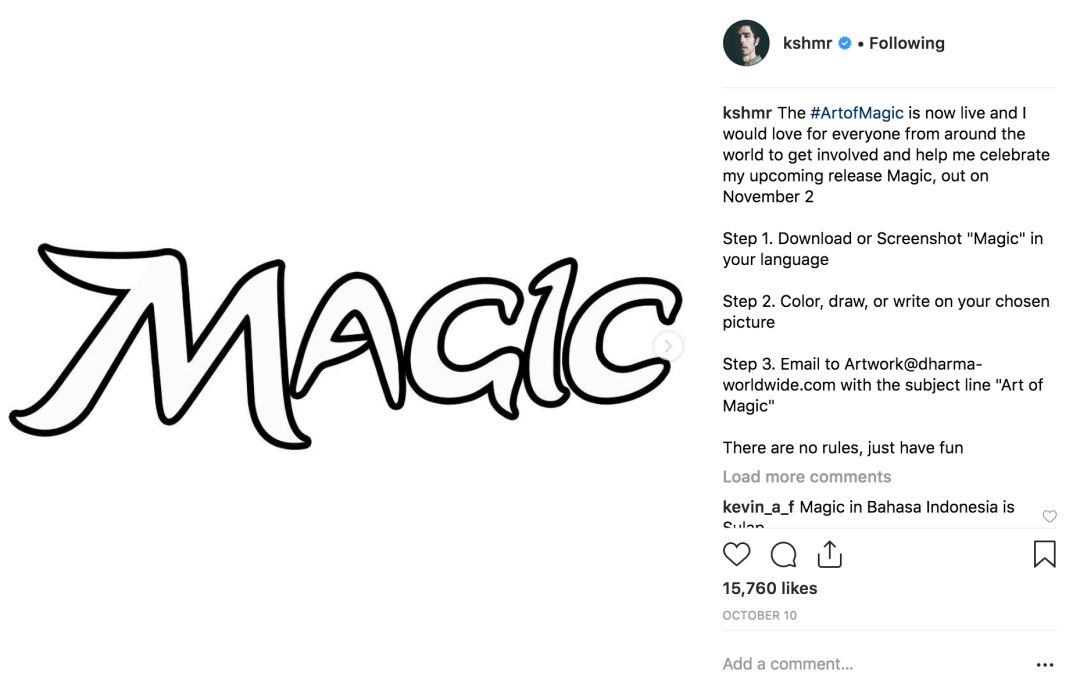Open the three-dot more options menu
Screen dimensions: 1080x687
pos(1045,665)
